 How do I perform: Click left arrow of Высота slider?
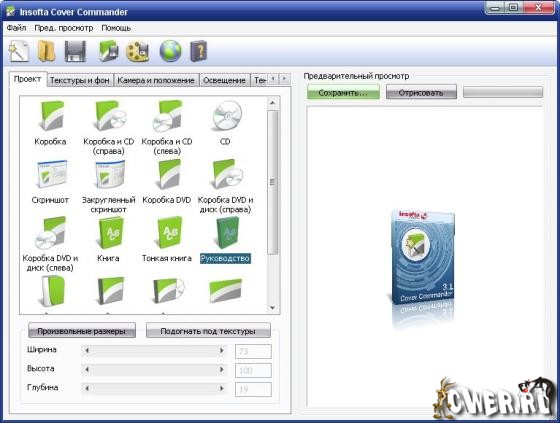point(87,370)
